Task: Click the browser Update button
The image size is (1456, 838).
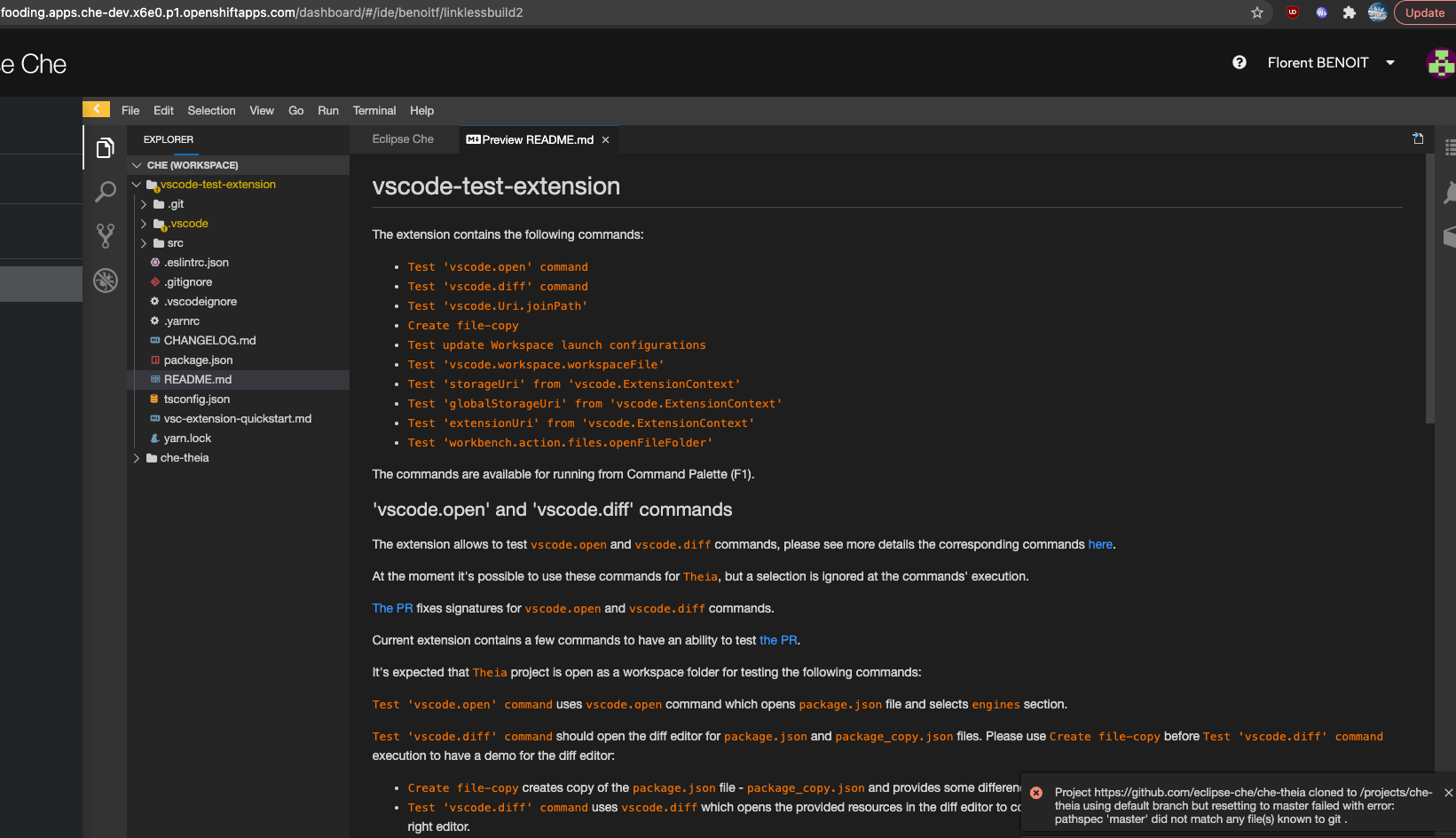Action: (1425, 12)
